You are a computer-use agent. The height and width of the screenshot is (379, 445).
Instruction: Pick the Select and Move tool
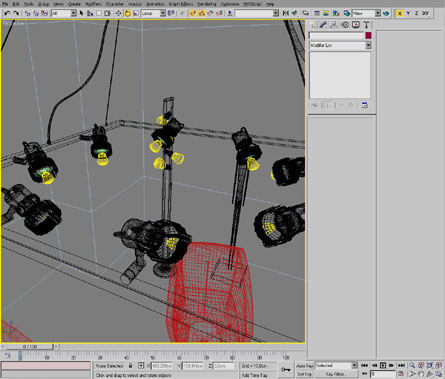click(118, 13)
